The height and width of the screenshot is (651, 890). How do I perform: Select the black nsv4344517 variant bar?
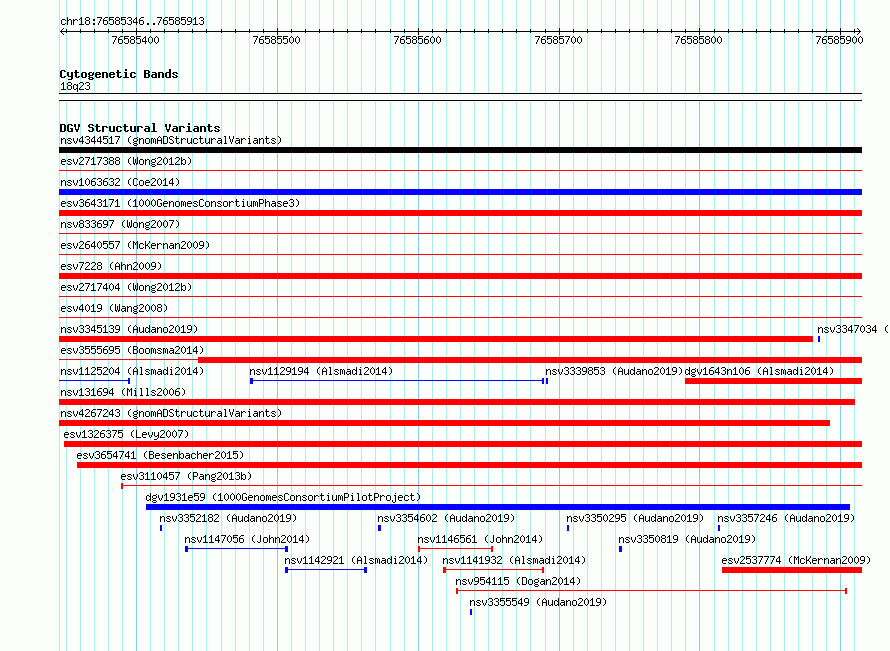[x=460, y=150]
